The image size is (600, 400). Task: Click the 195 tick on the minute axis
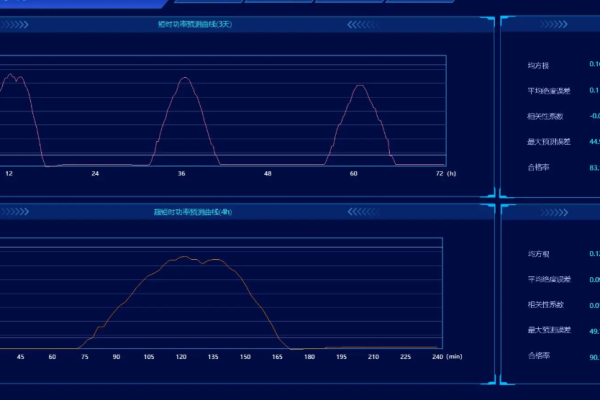[x=341, y=357]
